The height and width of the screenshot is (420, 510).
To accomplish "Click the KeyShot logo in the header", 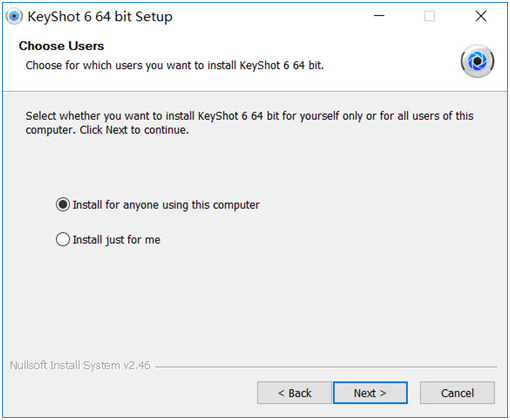I will (x=477, y=61).
